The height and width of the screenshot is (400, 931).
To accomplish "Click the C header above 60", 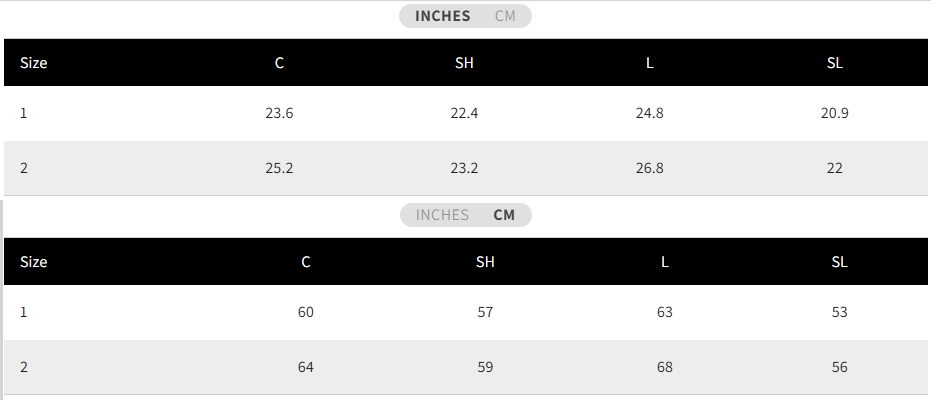I will coord(306,262).
